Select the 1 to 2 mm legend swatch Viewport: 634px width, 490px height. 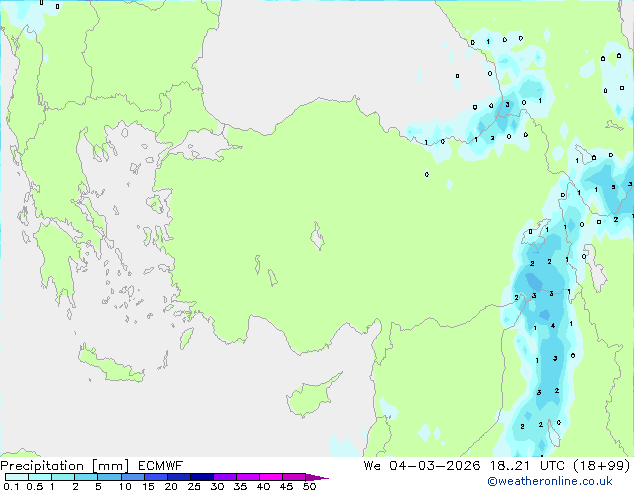pos(63,477)
